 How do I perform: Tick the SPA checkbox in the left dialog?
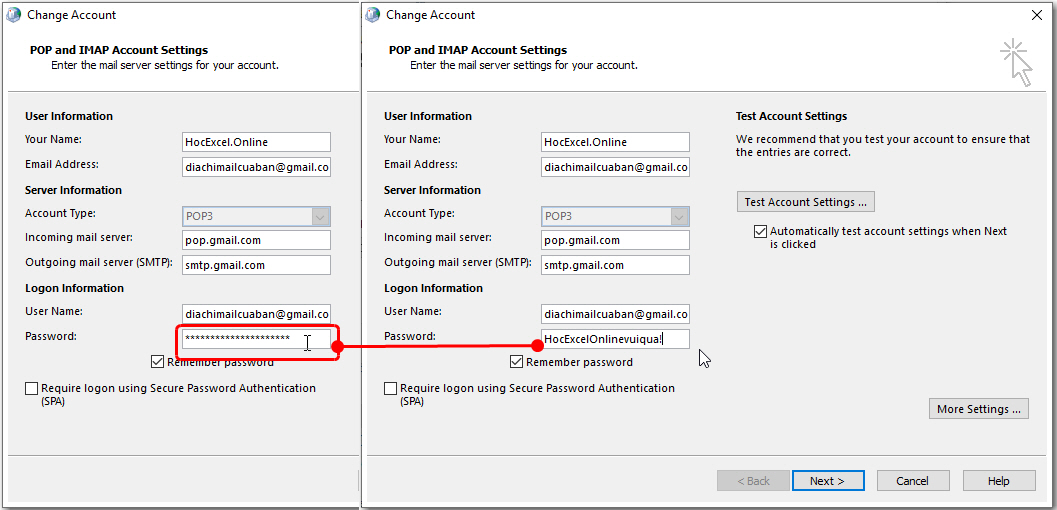pos(32,389)
